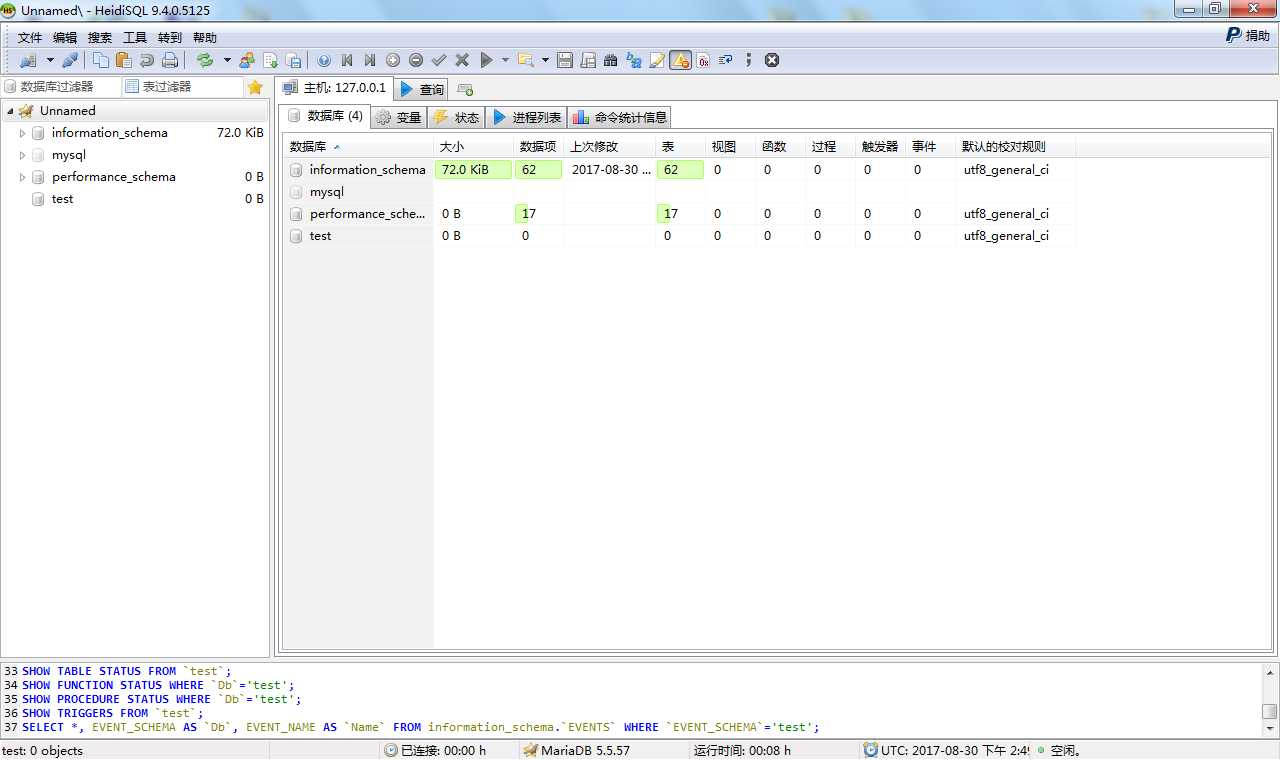The height and width of the screenshot is (760, 1280).
Task: Click the SQL log vertical scrollbar
Action: point(1269,699)
